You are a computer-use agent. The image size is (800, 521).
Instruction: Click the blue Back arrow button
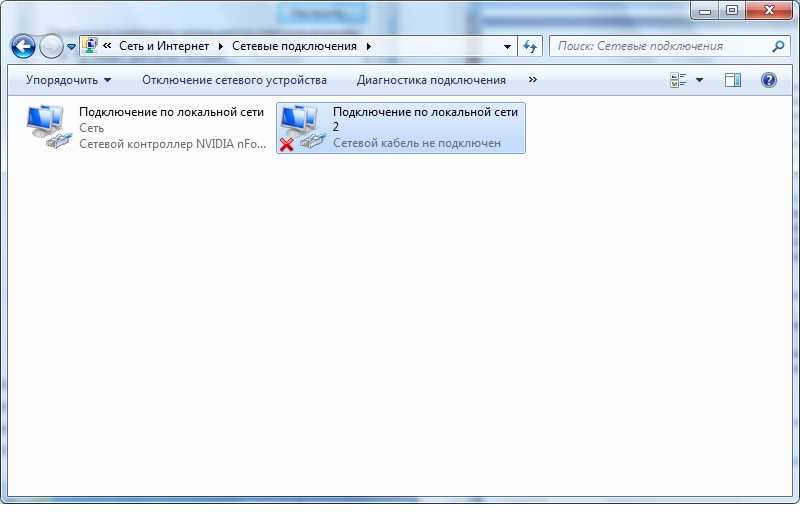click(23, 46)
